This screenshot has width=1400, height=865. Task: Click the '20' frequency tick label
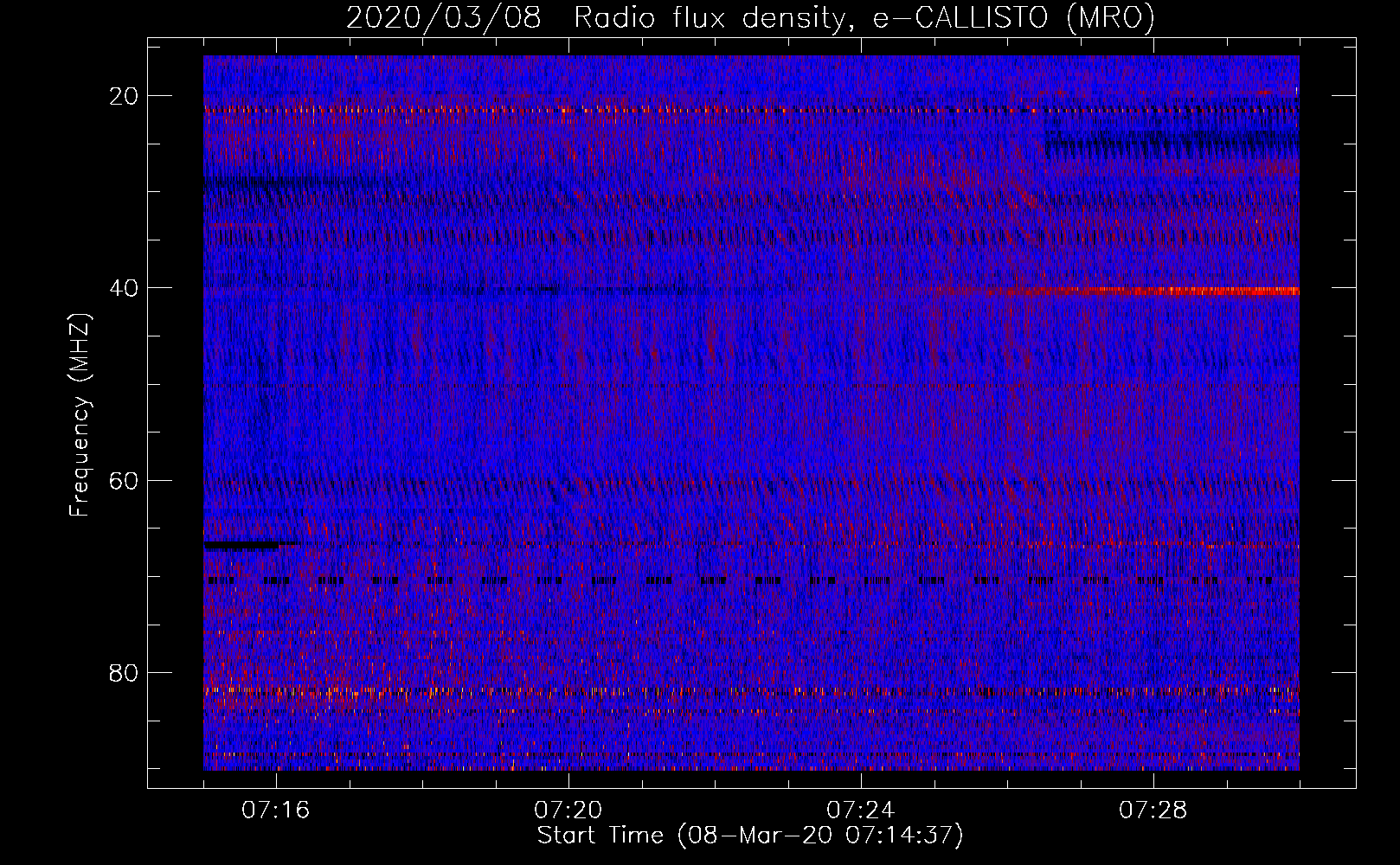(125, 96)
